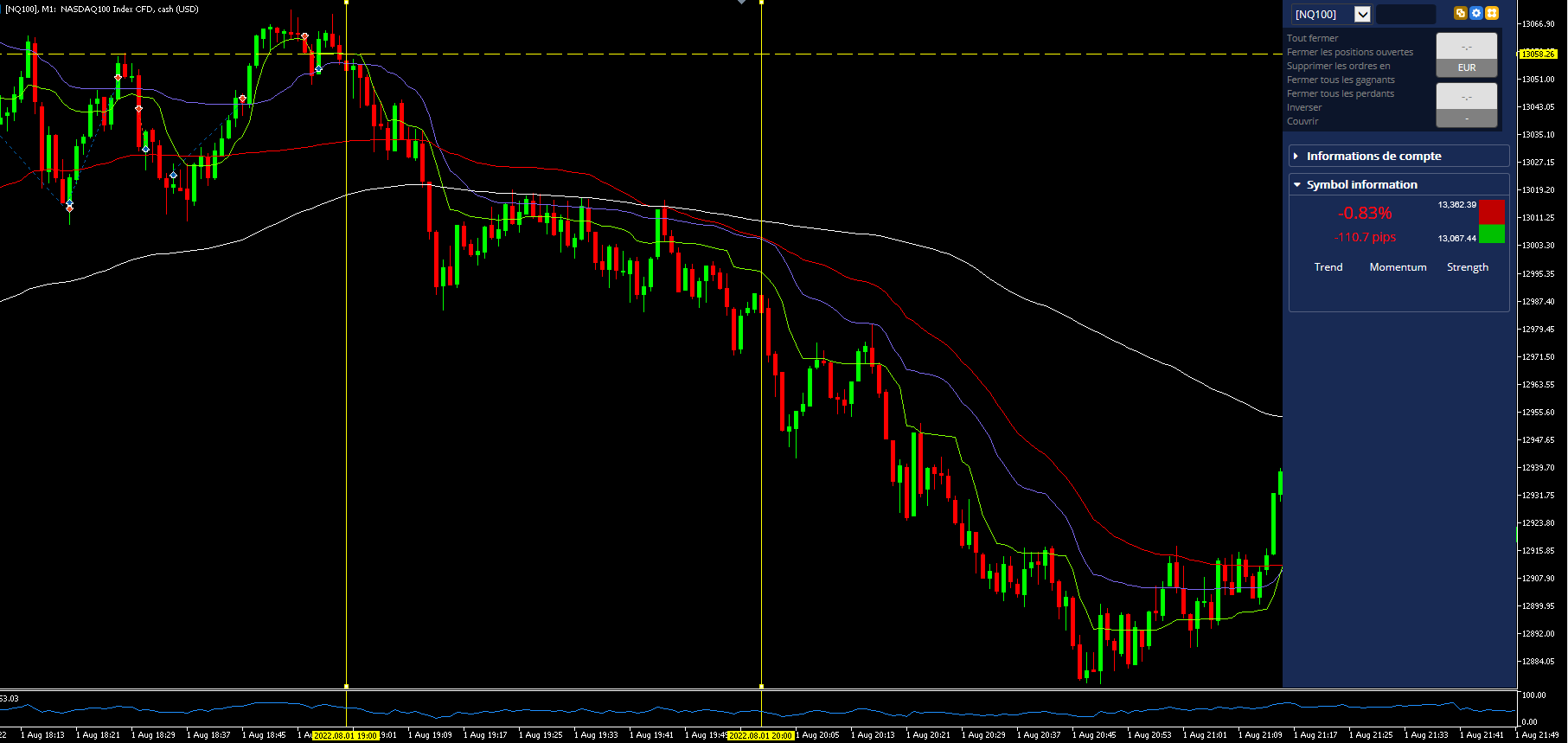Click Fermer tous les perdants
Viewport: 1568px width, 743px height.
pos(1341,93)
